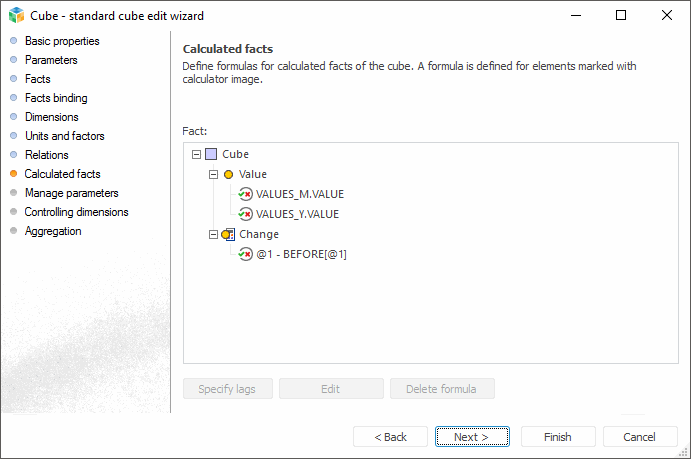Collapse the Value fact node

pos(213,175)
